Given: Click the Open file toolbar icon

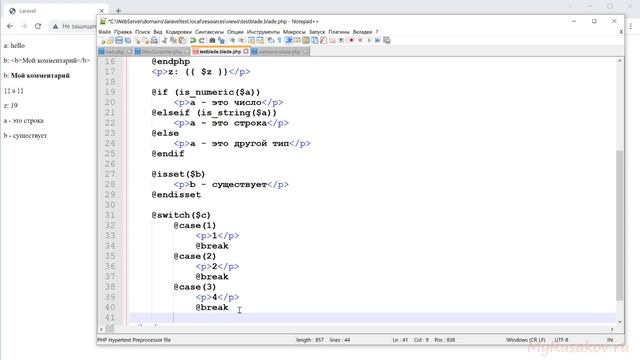Looking at the screenshot, I should click(109, 40).
